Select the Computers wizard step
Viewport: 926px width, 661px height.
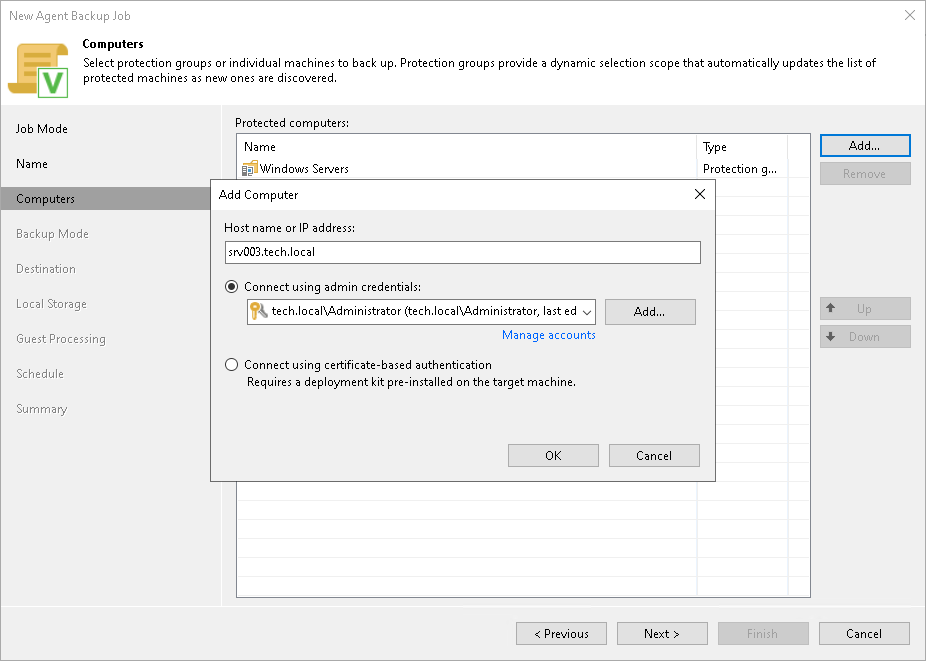[x=106, y=198]
